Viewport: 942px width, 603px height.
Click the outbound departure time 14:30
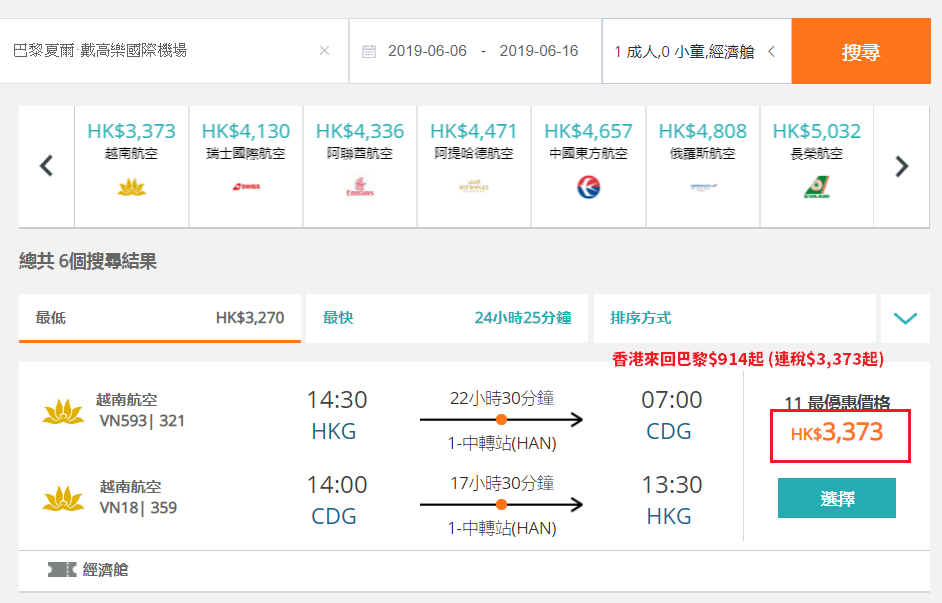[x=337, y=400]
